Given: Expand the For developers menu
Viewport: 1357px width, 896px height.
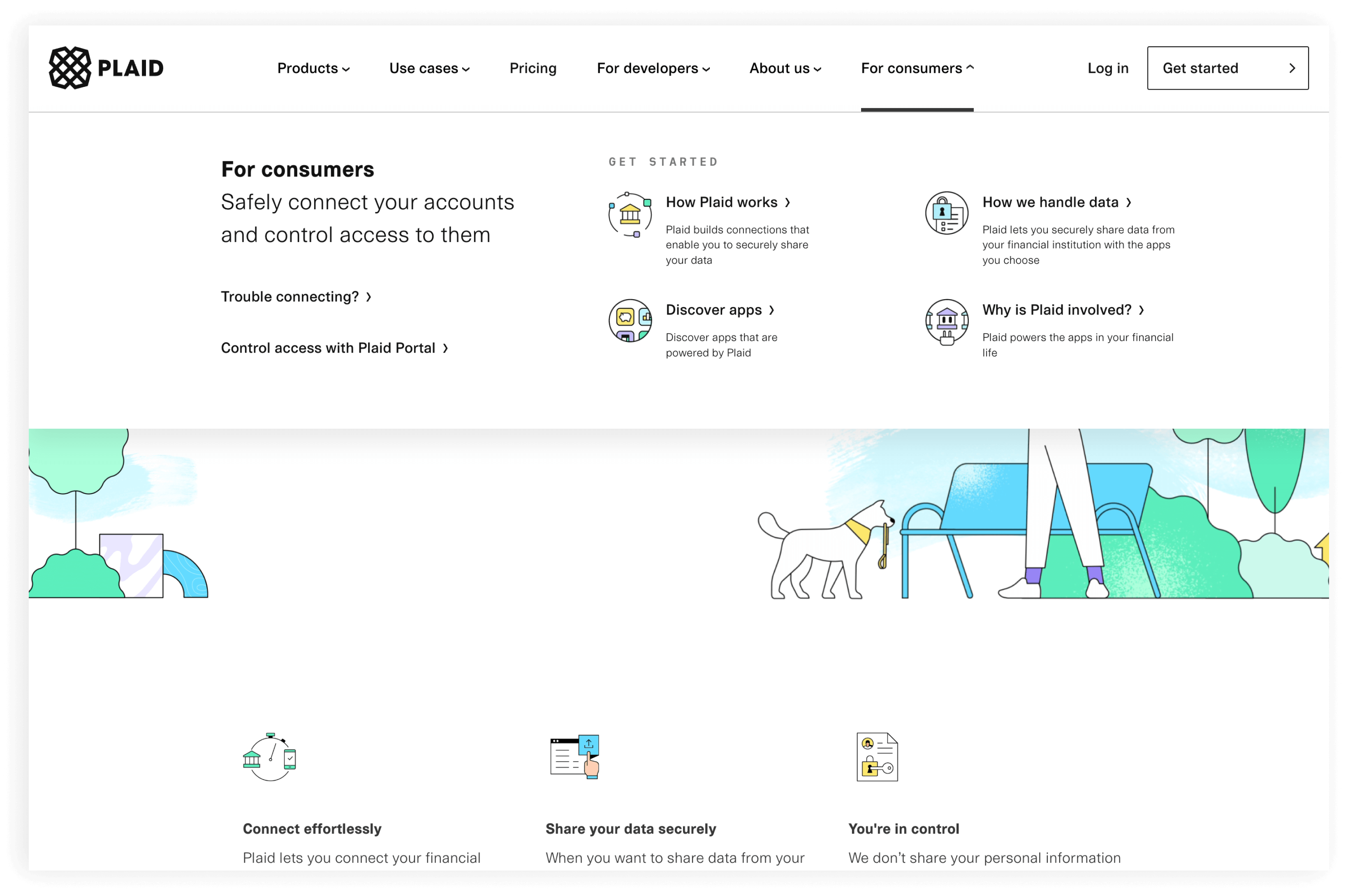Looking at the screenshot, I should pos(653,69).
